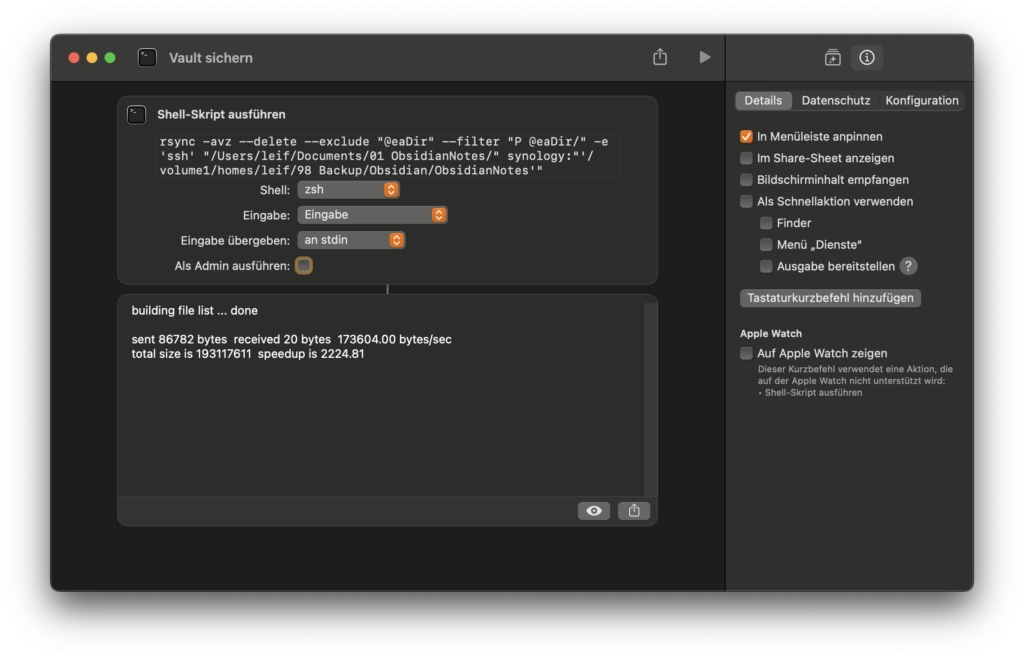Enable Bildschirminhalt empfangen

[746, 180]
